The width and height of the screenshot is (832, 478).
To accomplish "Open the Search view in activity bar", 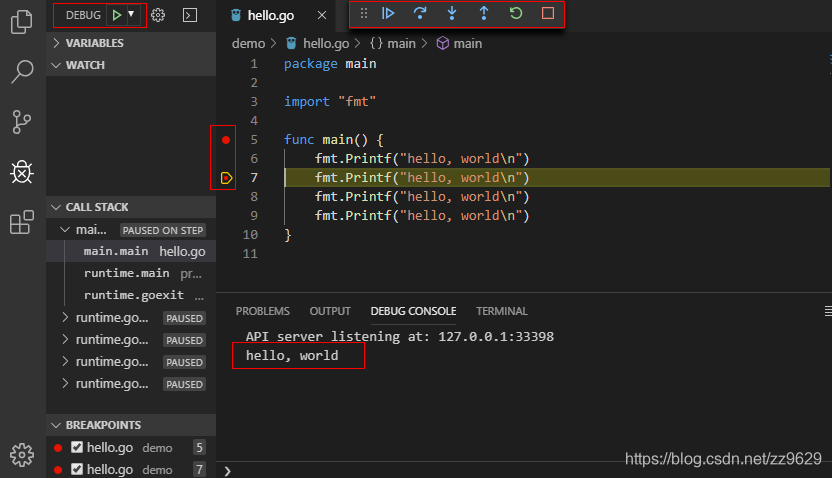I will click(22, 72).
